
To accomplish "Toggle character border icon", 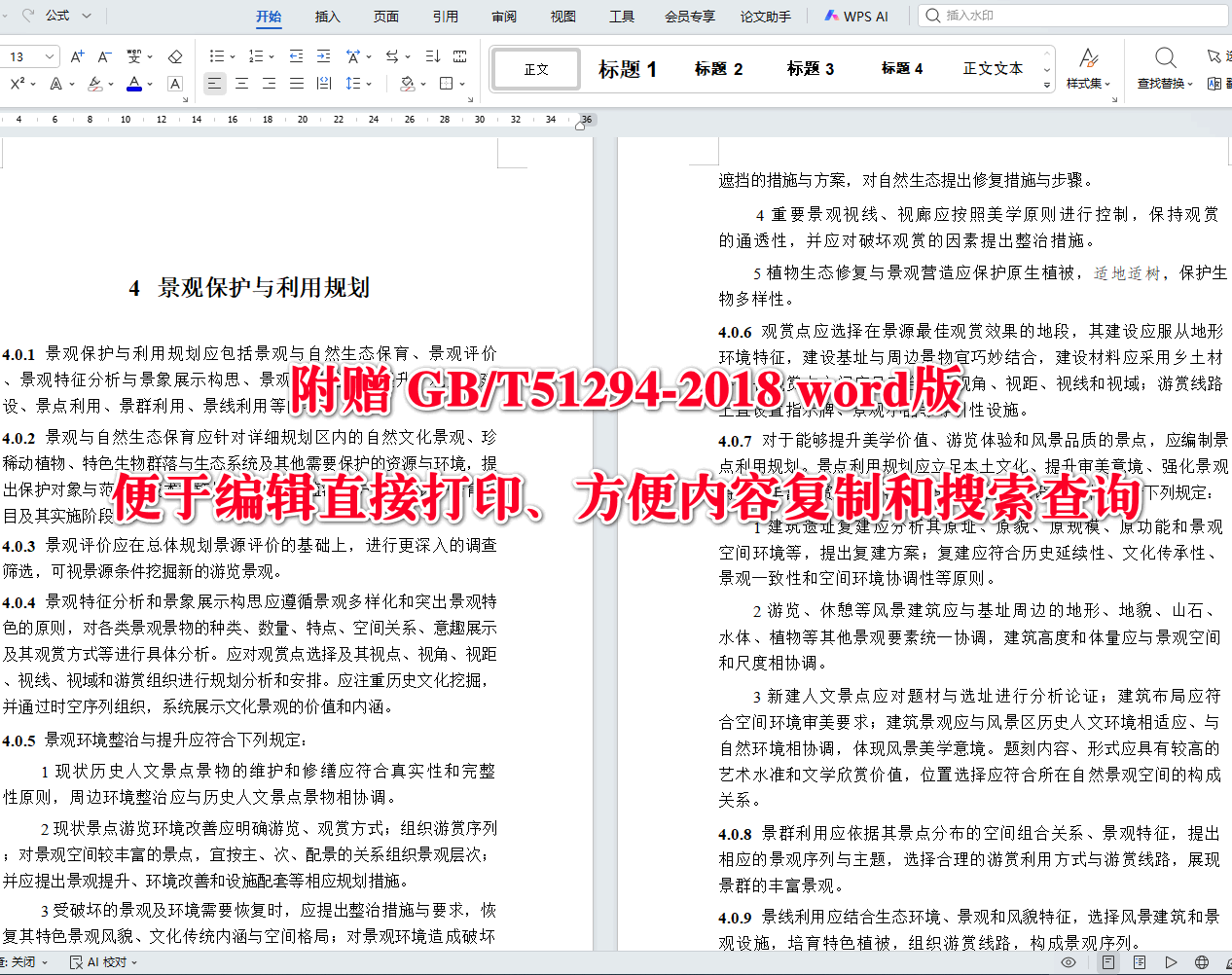I will click(175, 84).
